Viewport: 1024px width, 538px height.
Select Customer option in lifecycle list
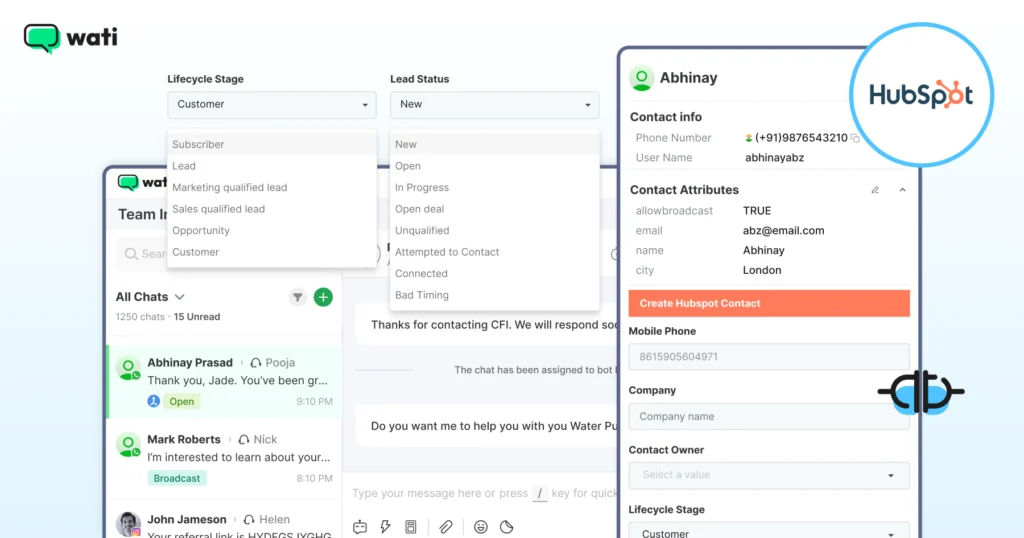pyautogui.click(x=272, y=252)
